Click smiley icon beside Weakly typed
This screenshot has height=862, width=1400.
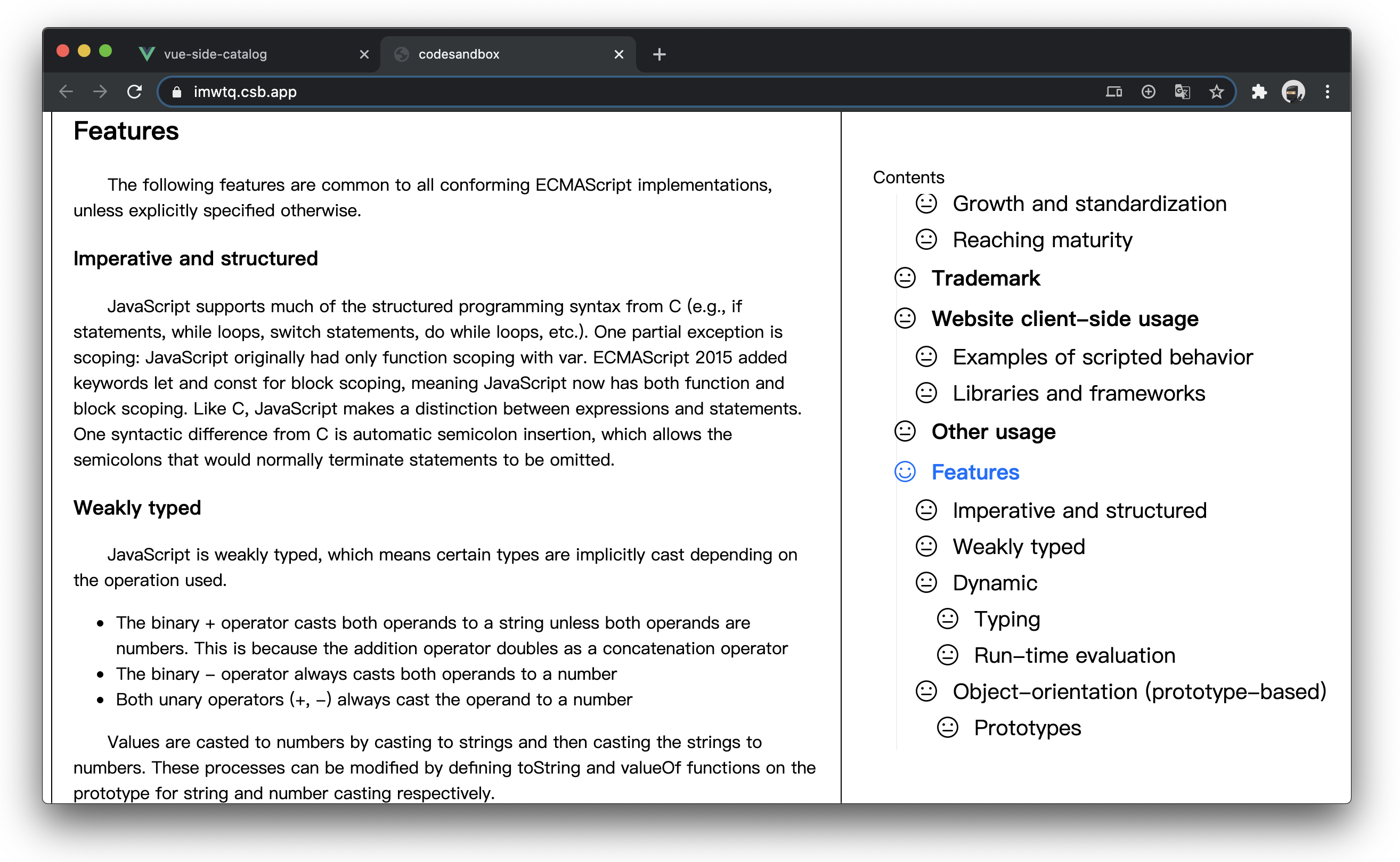(926, 547)
